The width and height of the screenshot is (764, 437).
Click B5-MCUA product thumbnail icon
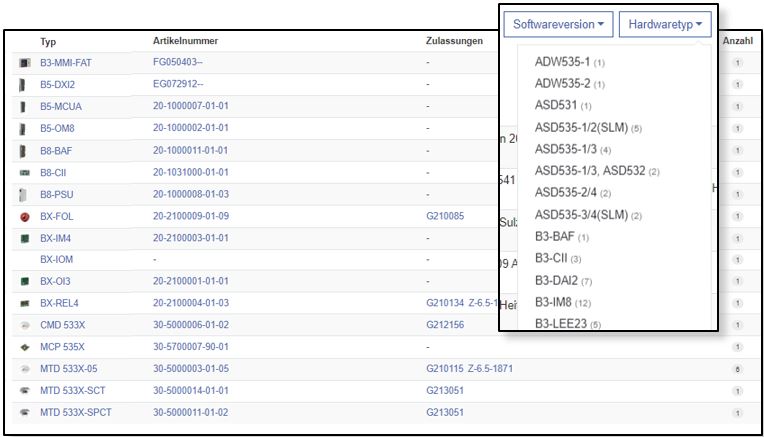22,107
